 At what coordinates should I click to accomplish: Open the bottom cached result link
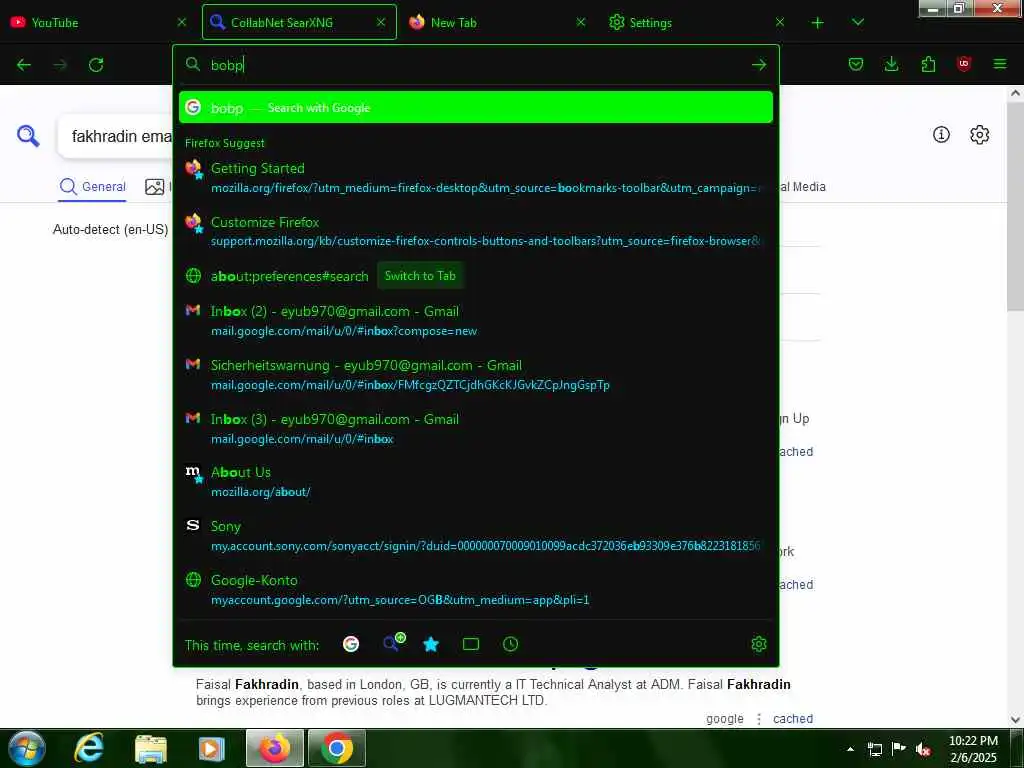point(793,718)
